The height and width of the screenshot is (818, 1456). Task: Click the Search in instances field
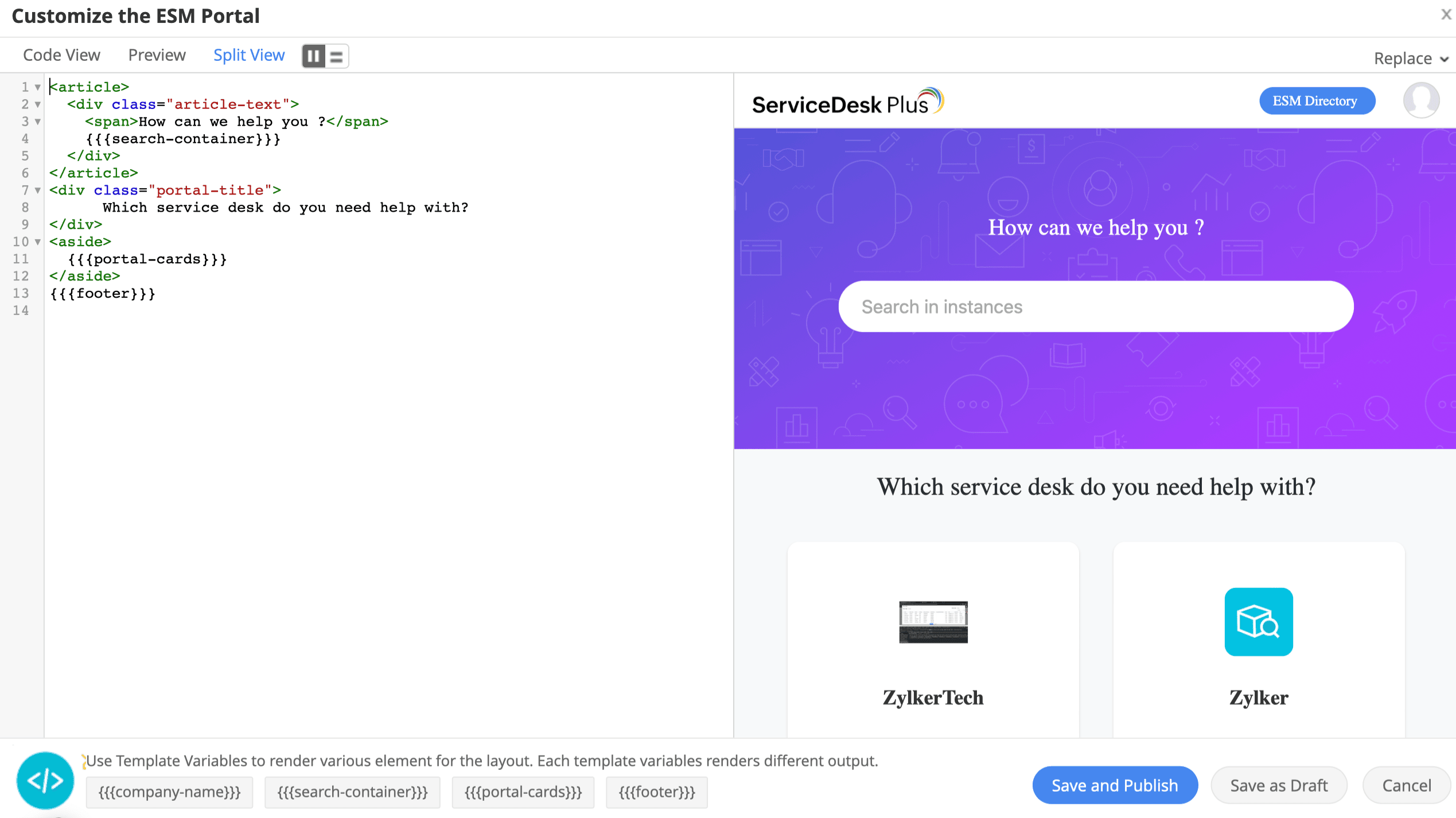tap(1096, 306)
